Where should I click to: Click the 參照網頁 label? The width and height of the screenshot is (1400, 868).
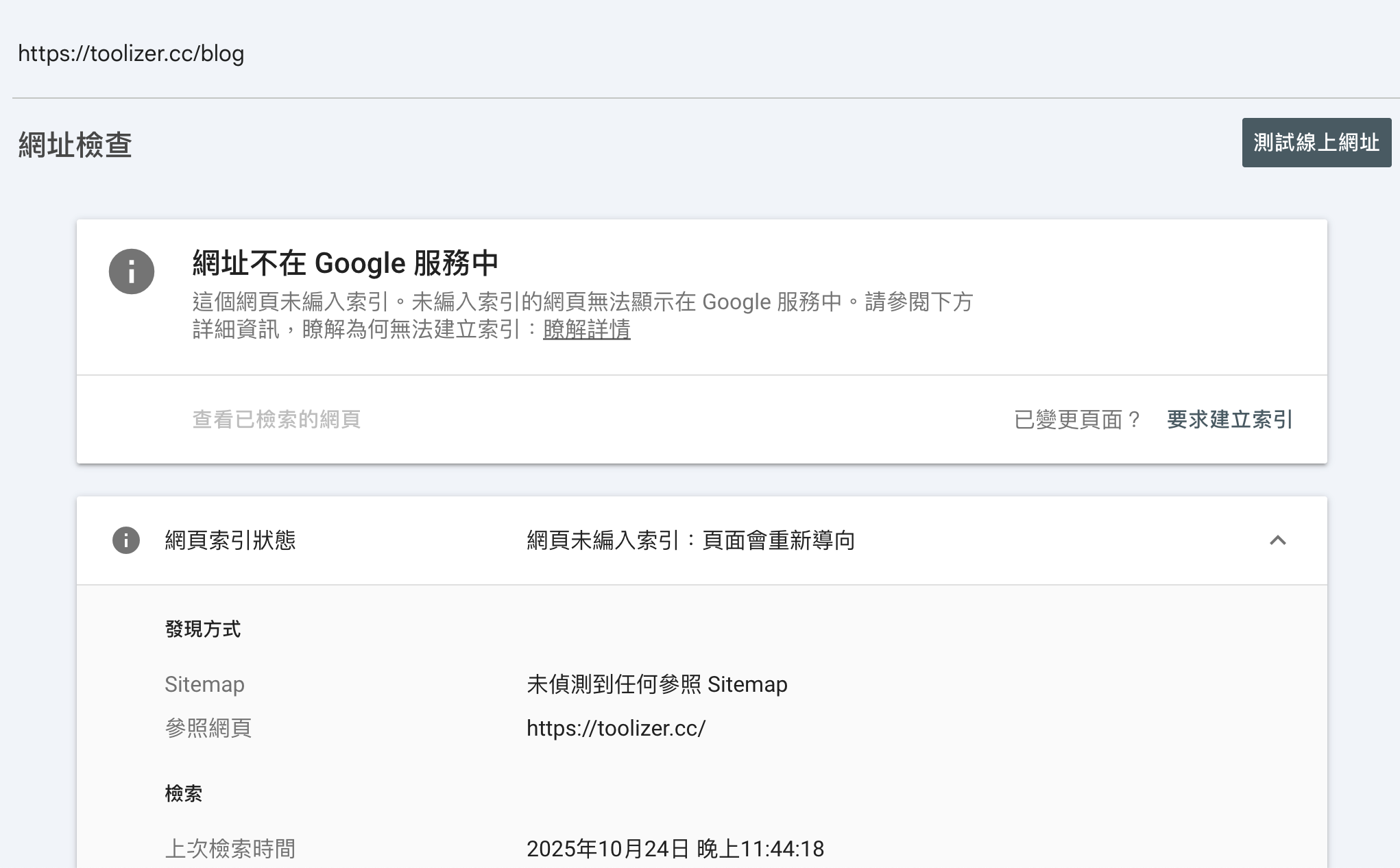pyautogui.click(x=208, y=729)
